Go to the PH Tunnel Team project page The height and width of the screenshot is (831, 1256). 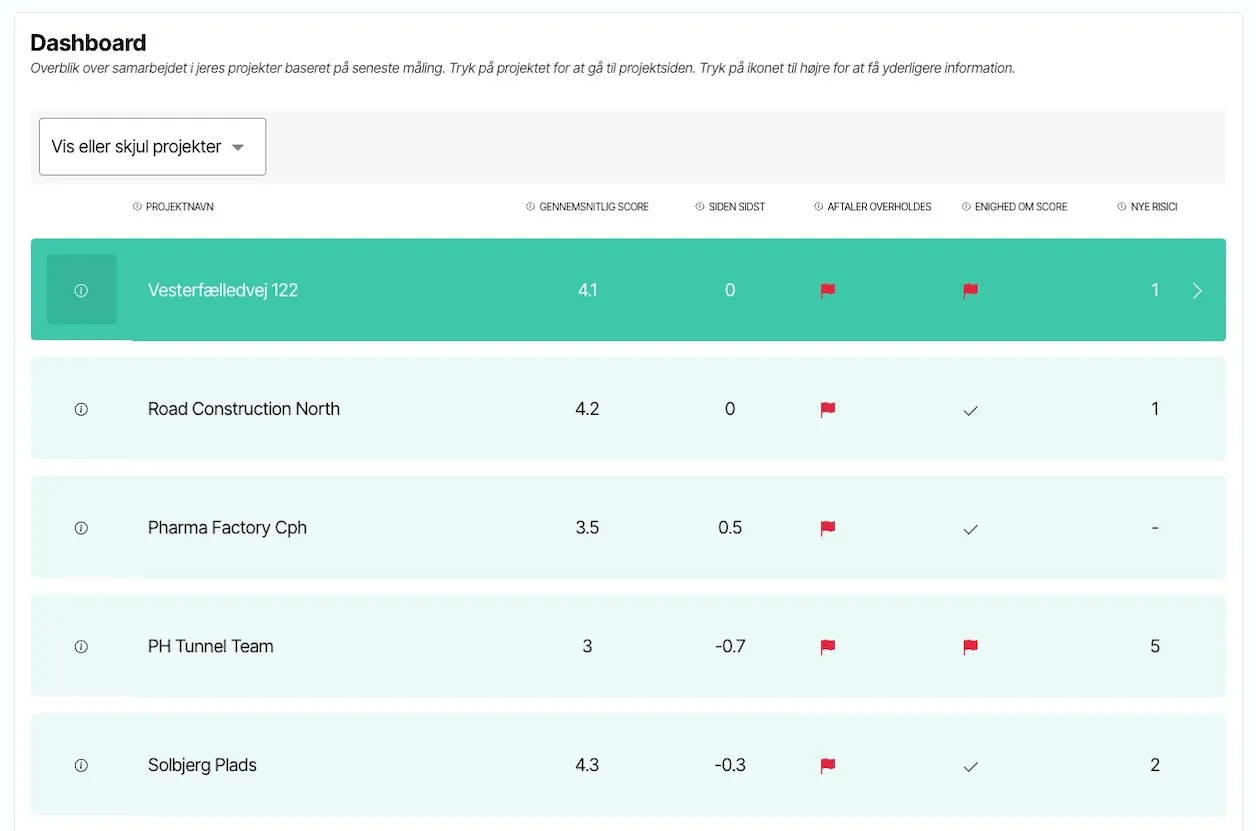pyautogui.click(x=211, y=647)
